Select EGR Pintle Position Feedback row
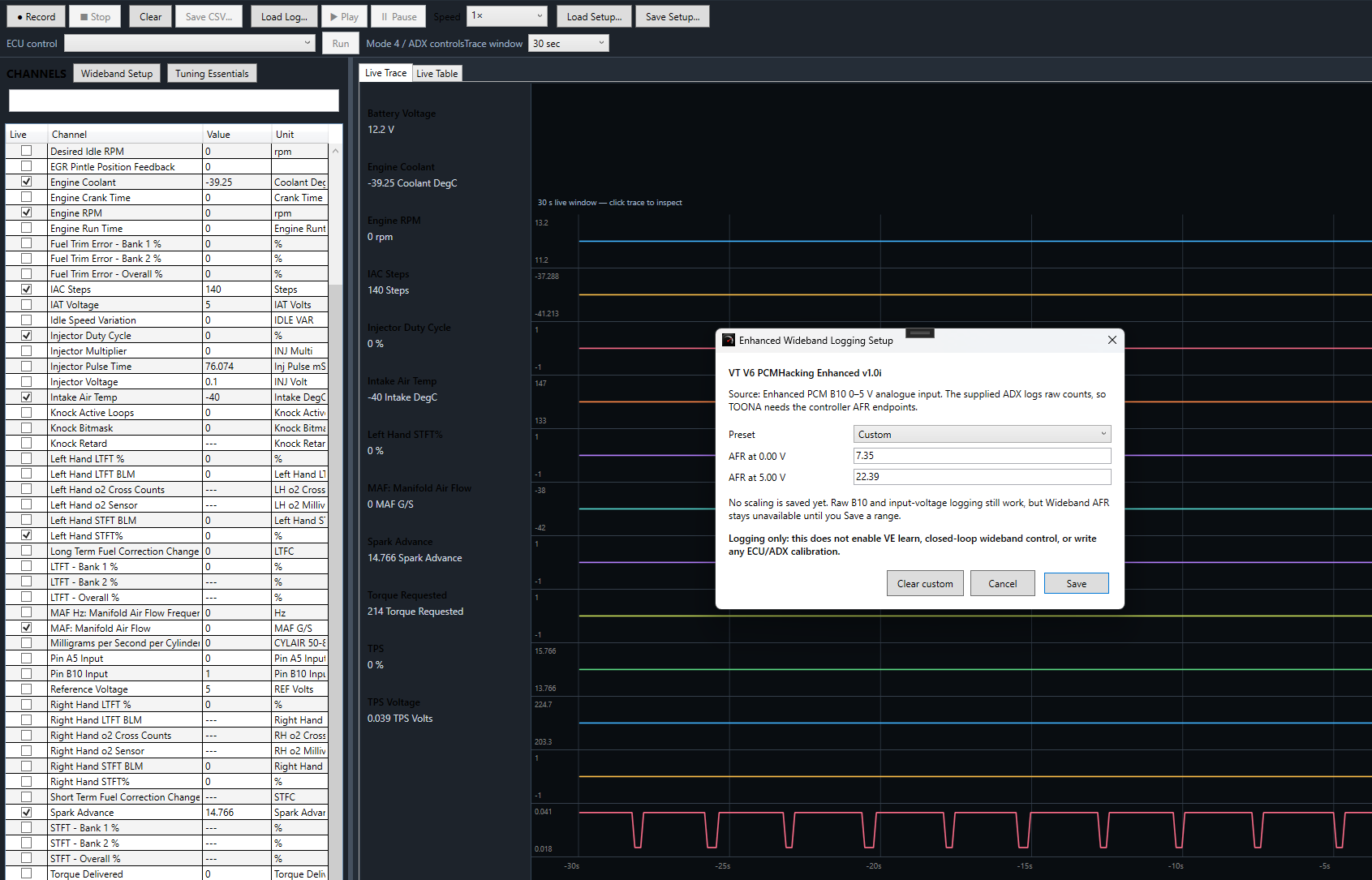Viewport: 1372px width, 880px height. point(167,166)
